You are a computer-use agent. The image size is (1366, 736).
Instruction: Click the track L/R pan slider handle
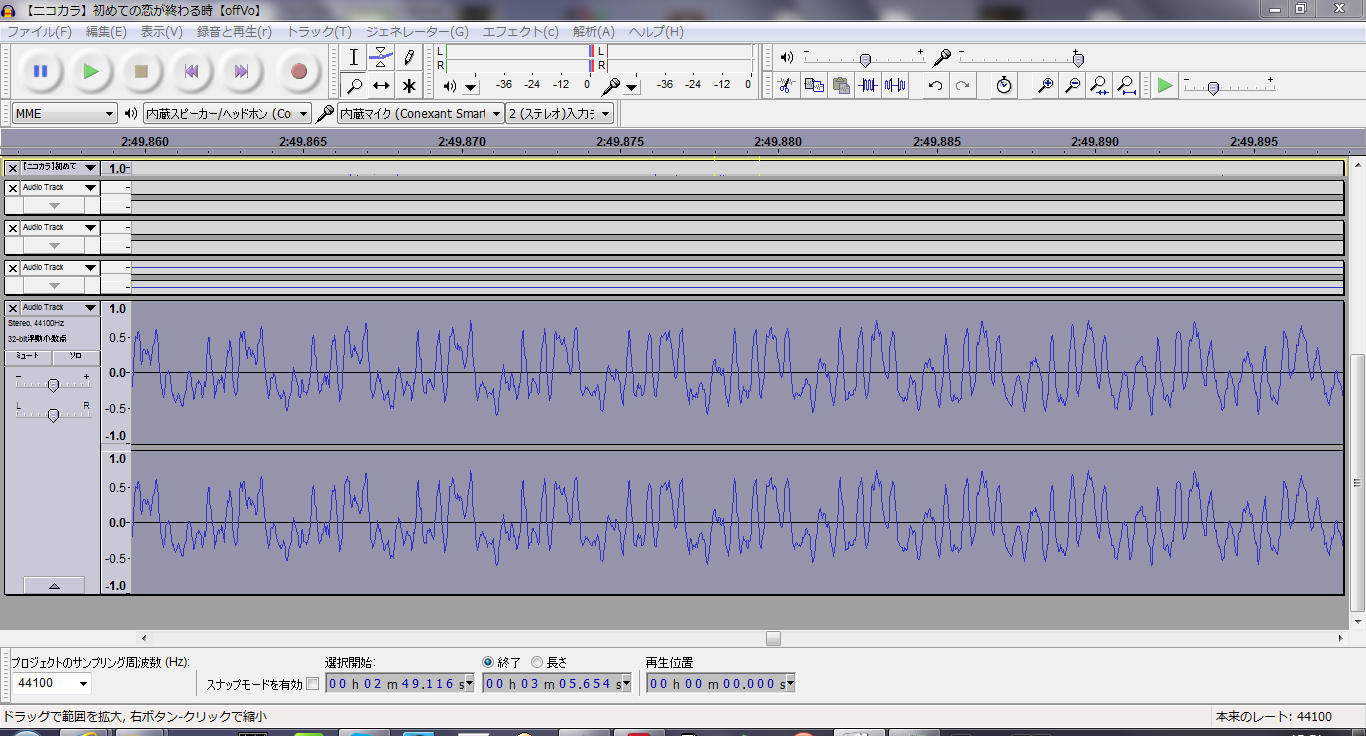click(53, 414)
